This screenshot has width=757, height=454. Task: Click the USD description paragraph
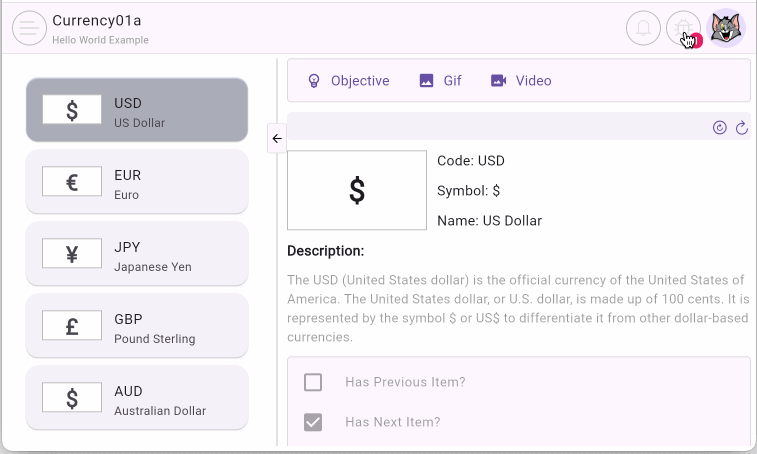[x=516, y=309]
